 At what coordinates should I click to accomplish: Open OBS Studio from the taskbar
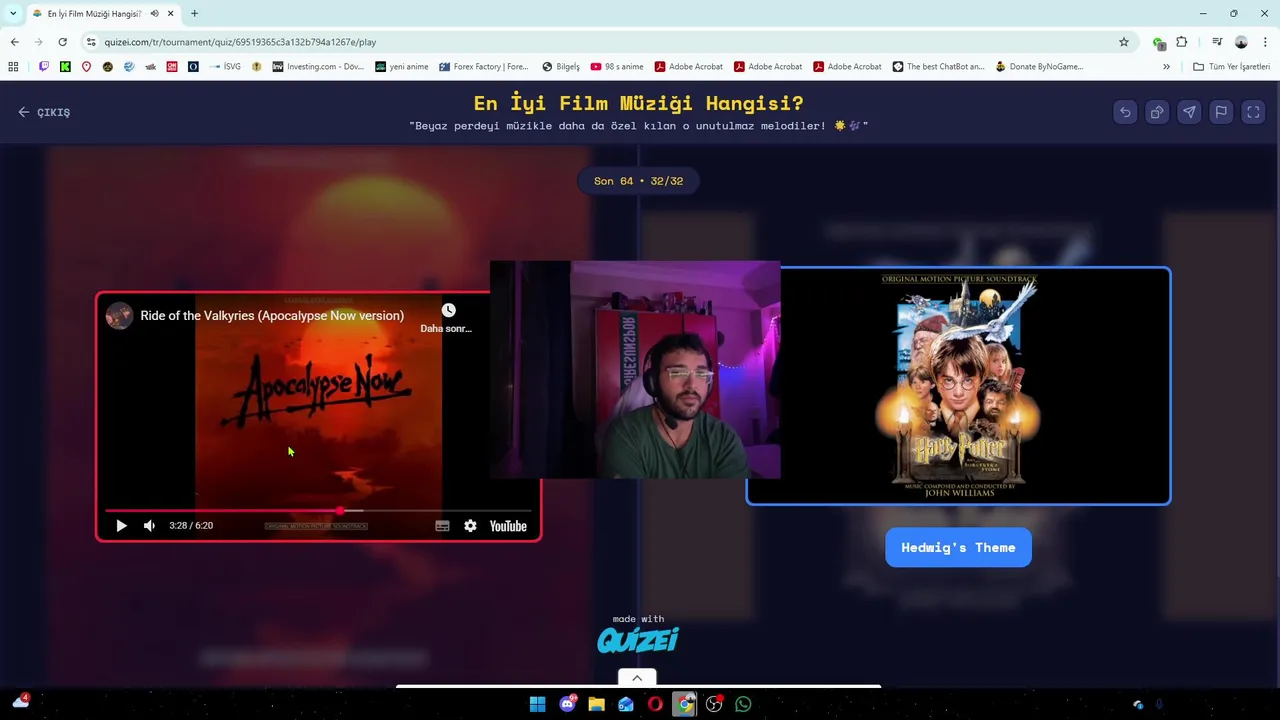pos(714,704)
